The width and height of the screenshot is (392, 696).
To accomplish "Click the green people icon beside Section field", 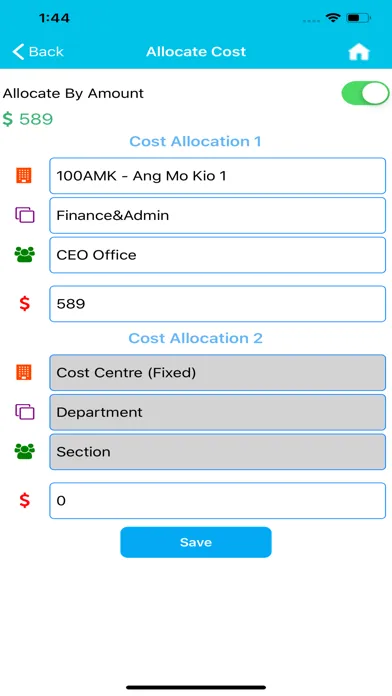I will click(x=24, y=451).
